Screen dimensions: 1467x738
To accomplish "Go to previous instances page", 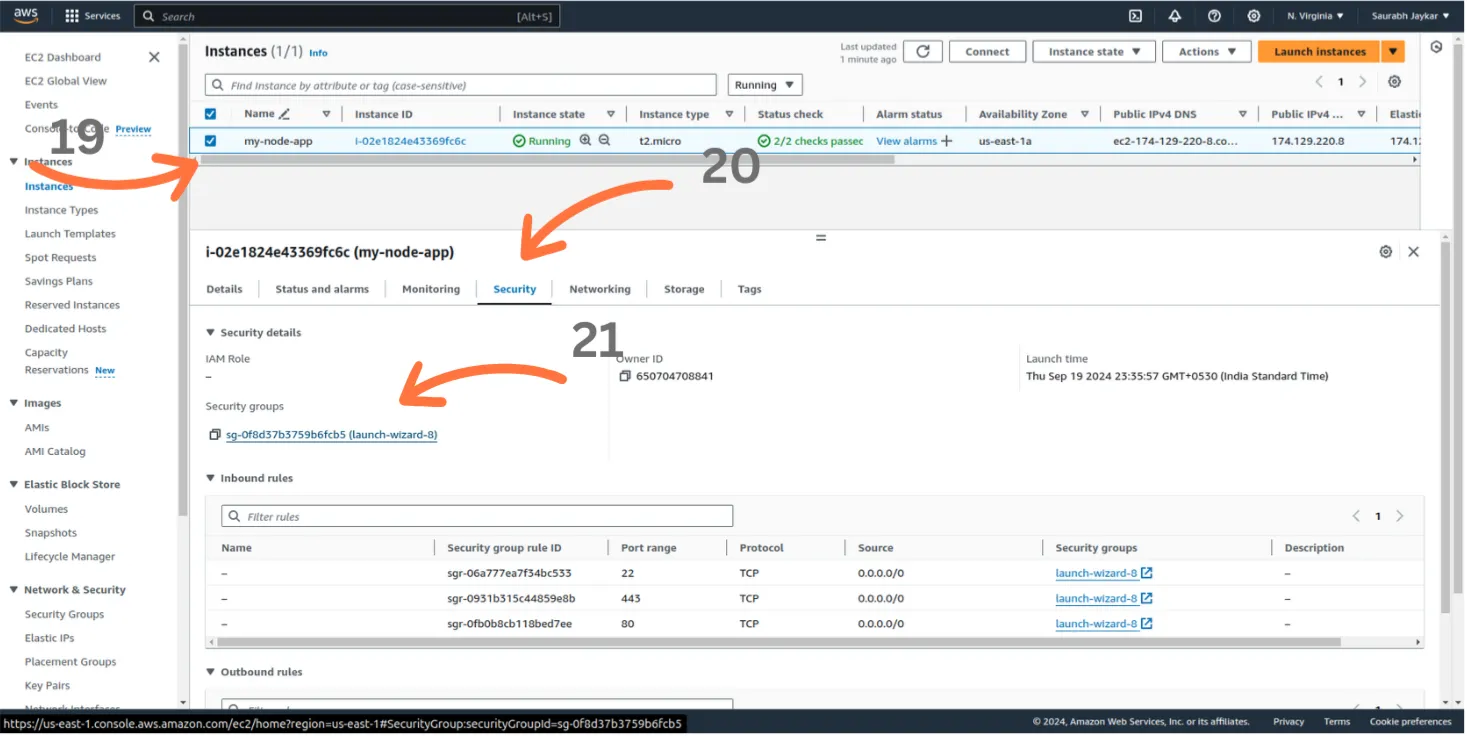I will 1319,82.
